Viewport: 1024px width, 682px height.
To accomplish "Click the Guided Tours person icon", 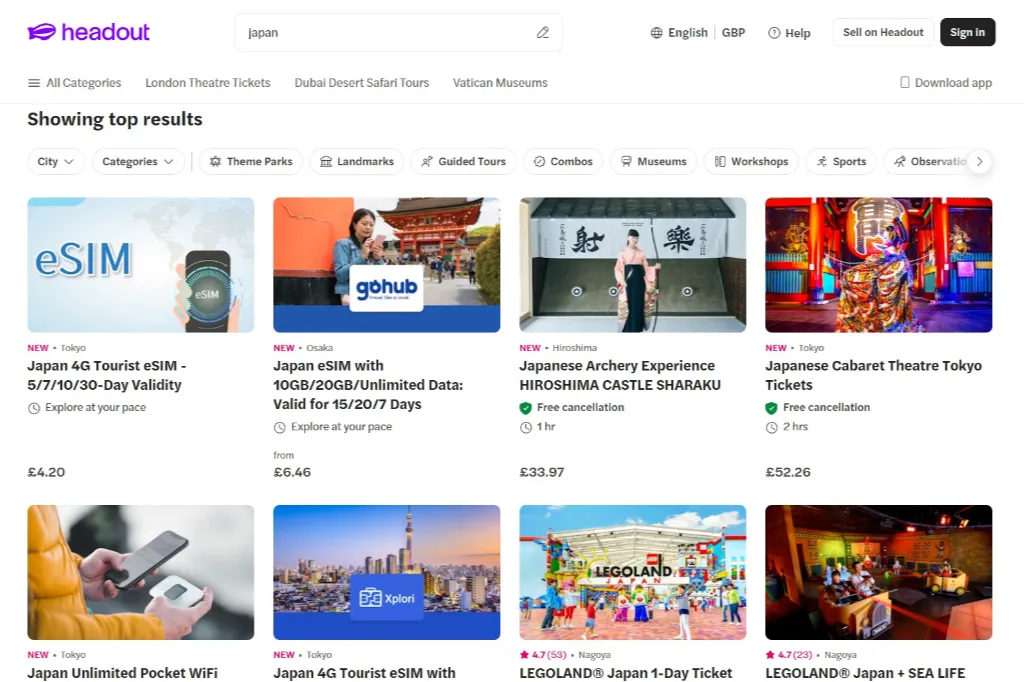I will point(426,161).
